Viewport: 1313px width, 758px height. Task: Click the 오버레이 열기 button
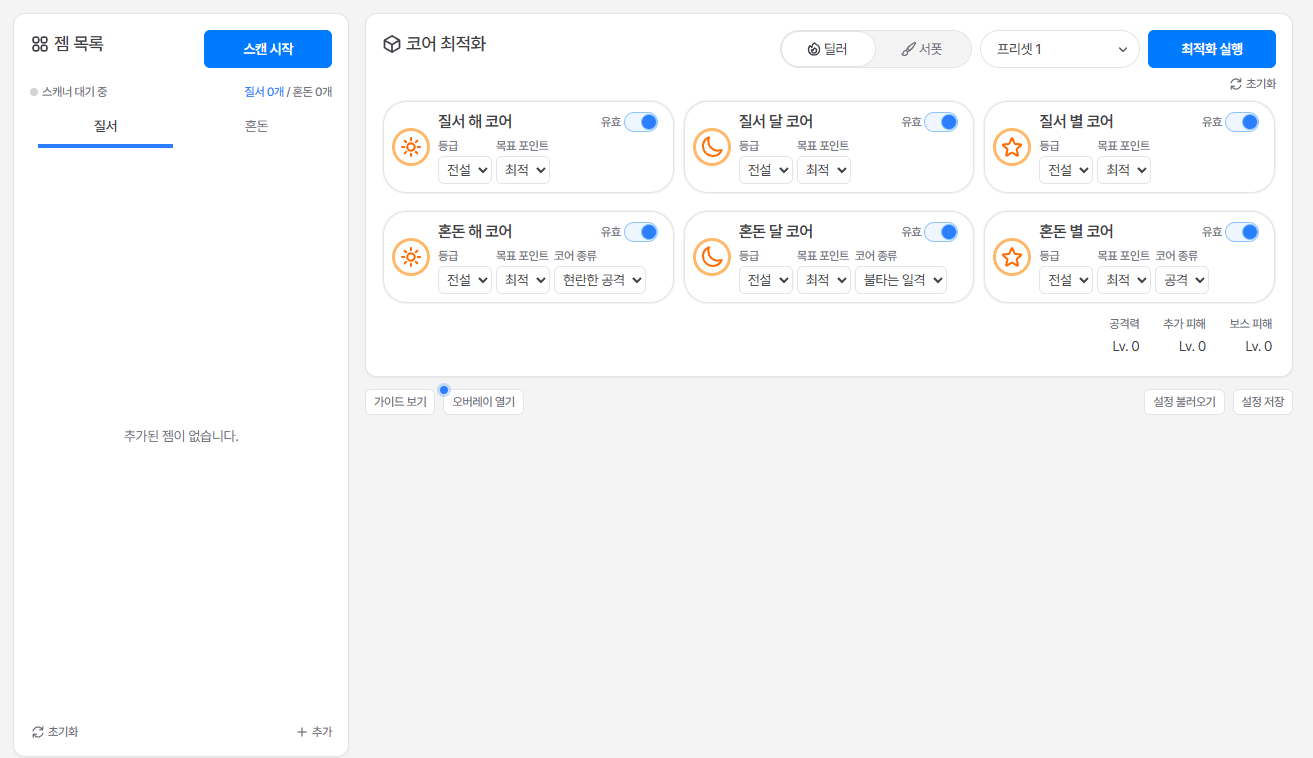point(484,402)
